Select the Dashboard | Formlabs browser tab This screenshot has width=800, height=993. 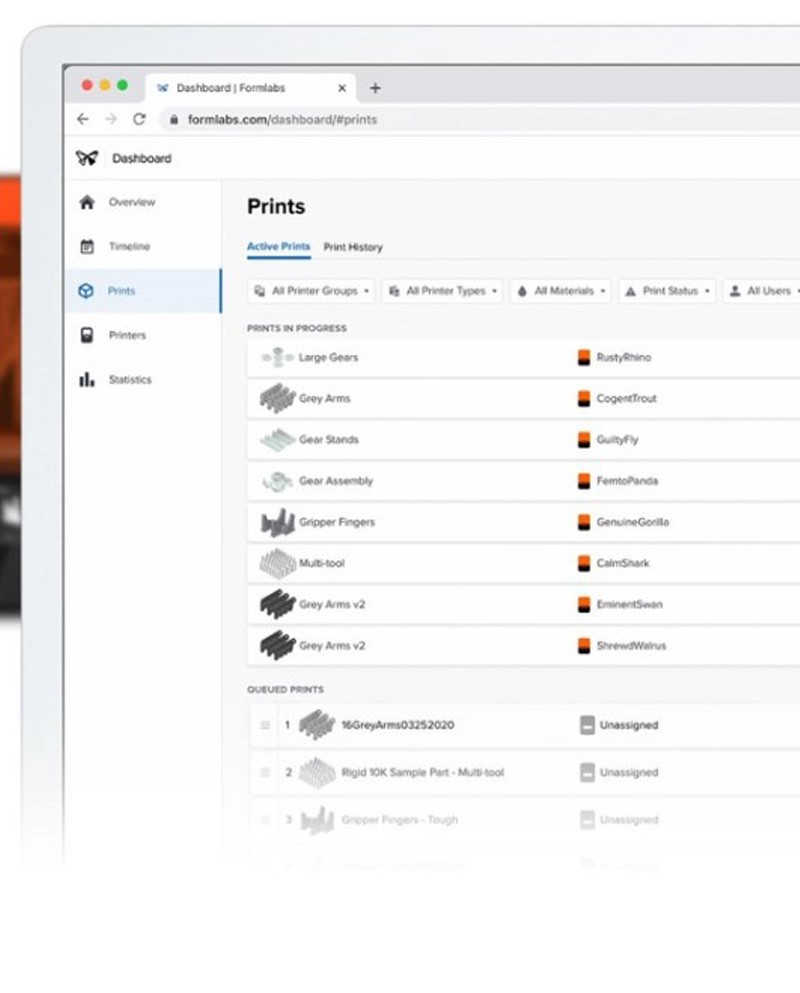pyautogui.click(x=251, y=88)
